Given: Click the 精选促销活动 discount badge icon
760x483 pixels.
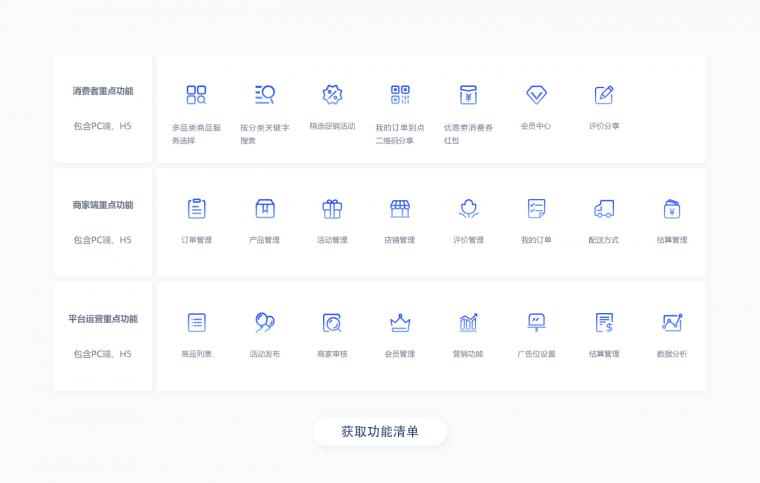Looking at the screenshot, I should point(332,95).
